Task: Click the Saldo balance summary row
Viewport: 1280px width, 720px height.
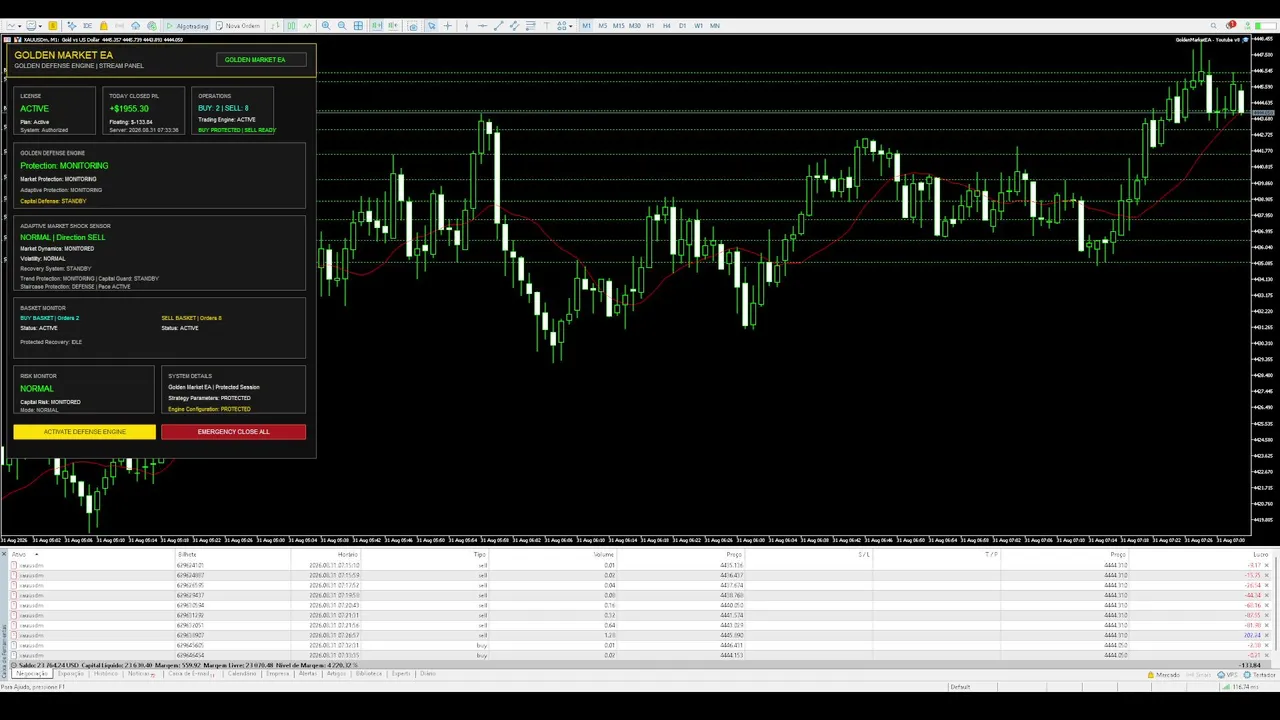Action: 640,665
